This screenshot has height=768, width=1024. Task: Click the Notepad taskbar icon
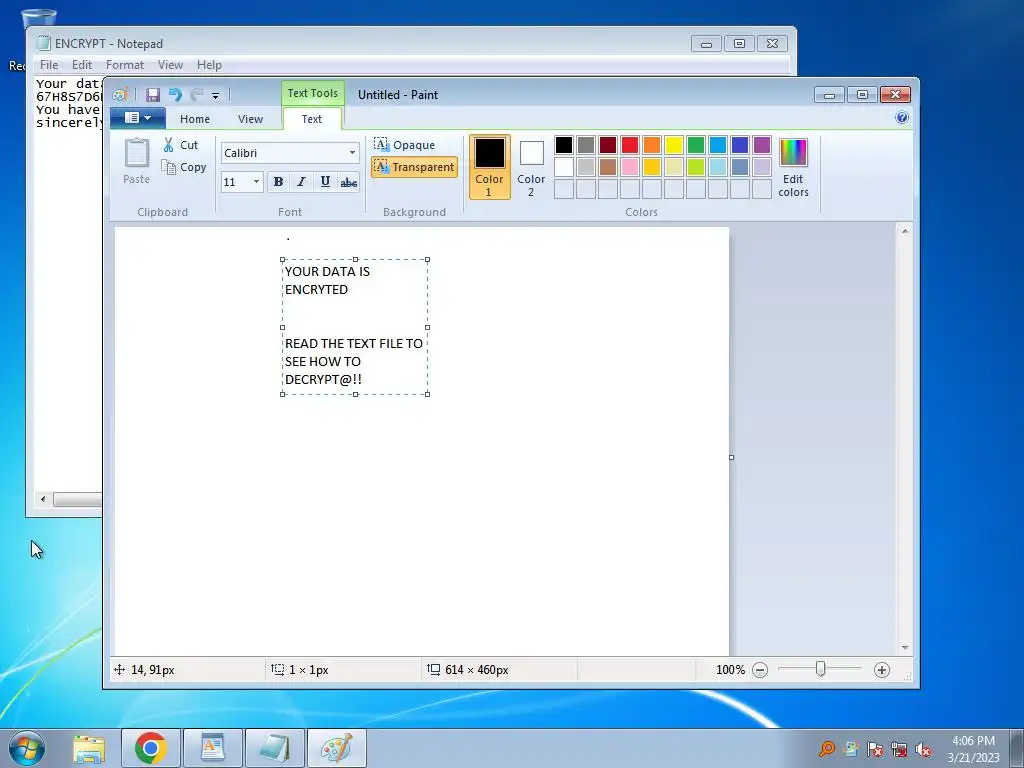pyautogui.click(x=274, y=748)
